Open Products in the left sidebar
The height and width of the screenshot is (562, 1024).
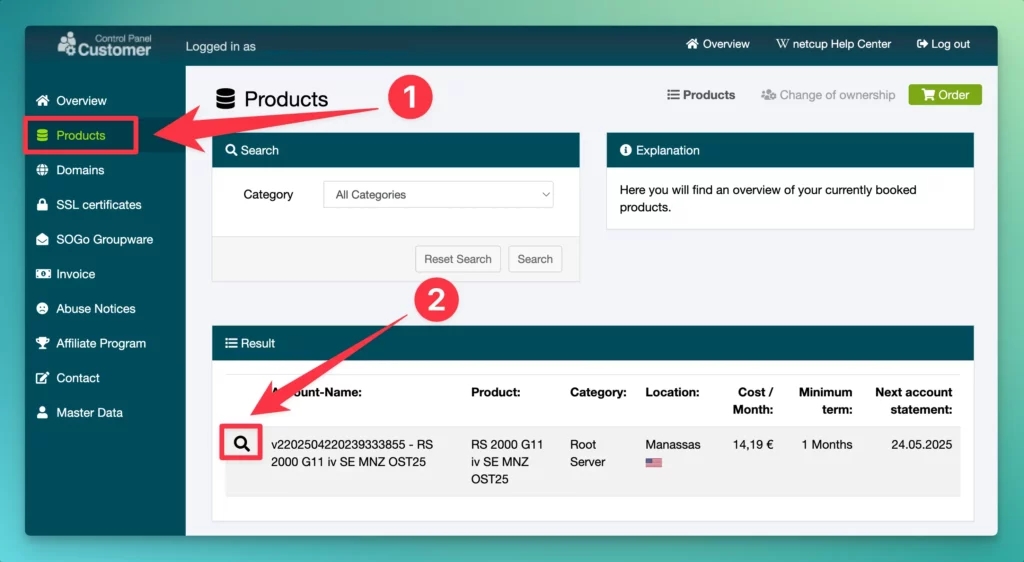click(x=80, y=136)
